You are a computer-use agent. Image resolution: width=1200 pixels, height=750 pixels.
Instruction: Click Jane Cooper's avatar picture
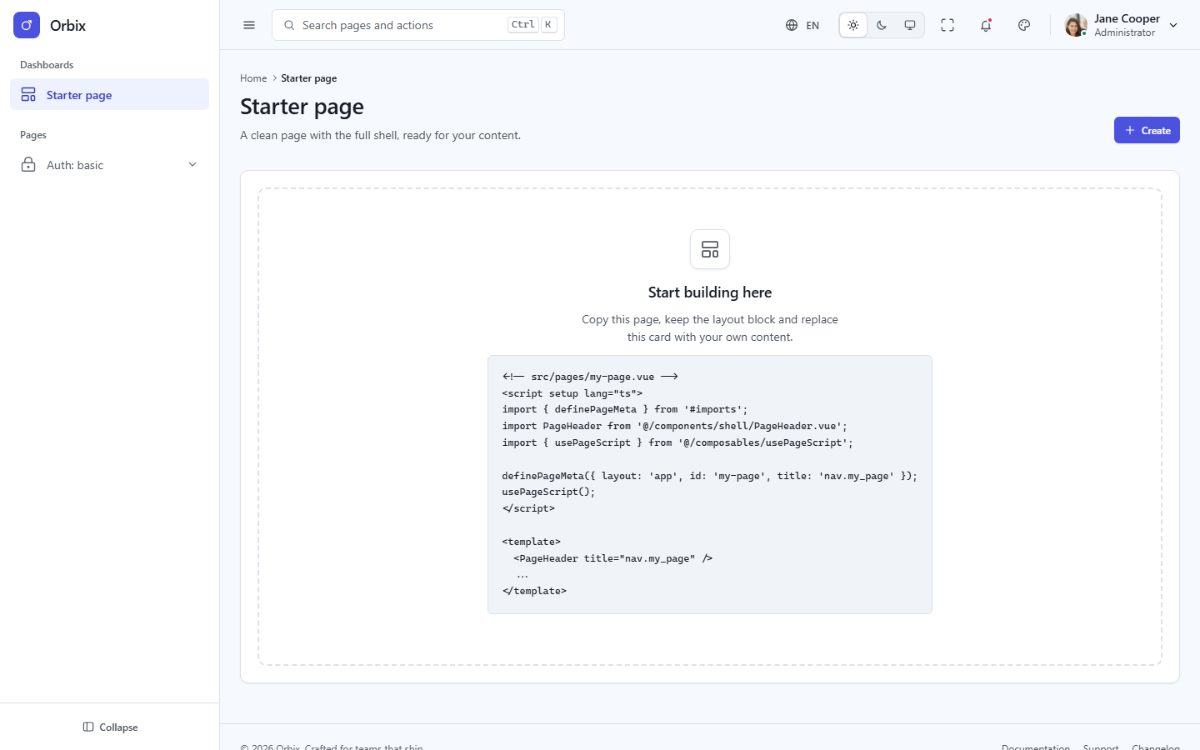point(1076,25)
